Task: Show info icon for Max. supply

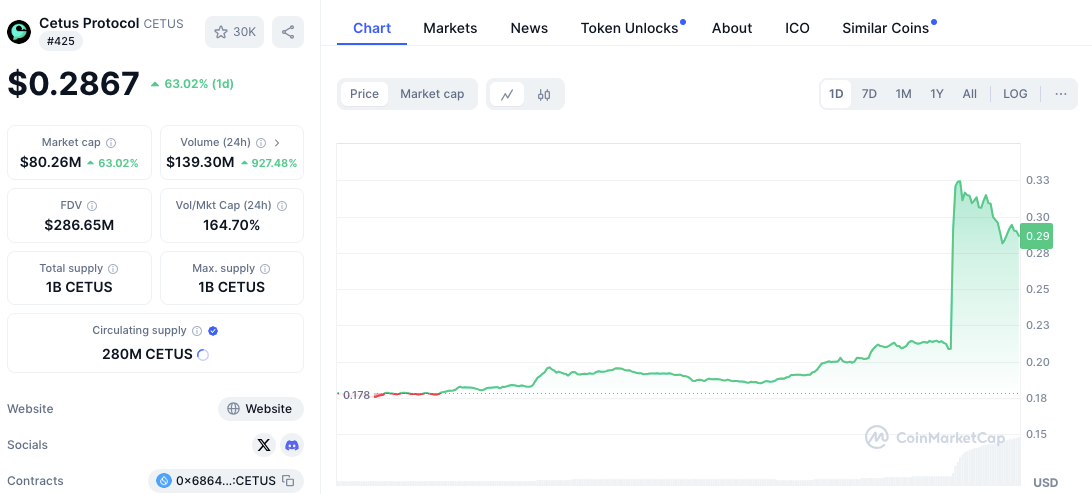Action: [x=265, y=268]
